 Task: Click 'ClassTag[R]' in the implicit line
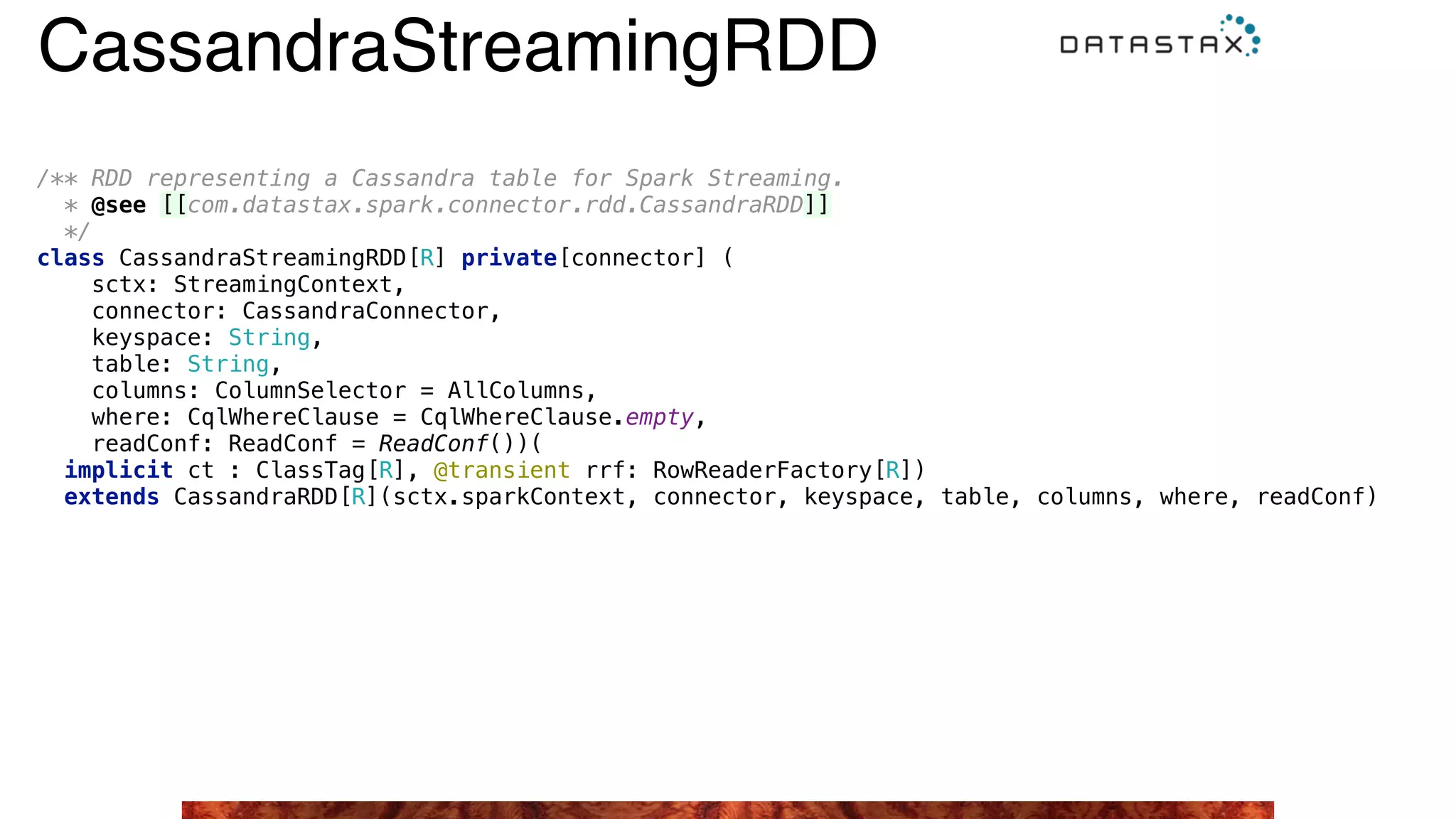pyautogui.click(x=330, y=470)
